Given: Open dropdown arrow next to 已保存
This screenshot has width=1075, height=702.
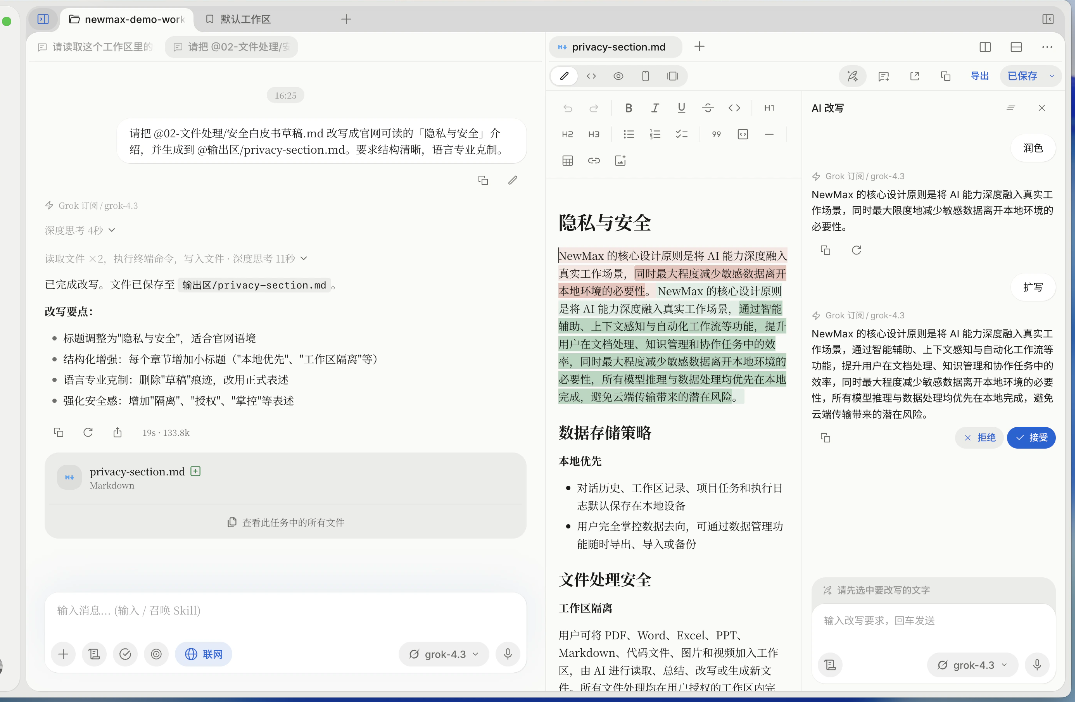Looking at the screenshot, I should coord(1052,76).
